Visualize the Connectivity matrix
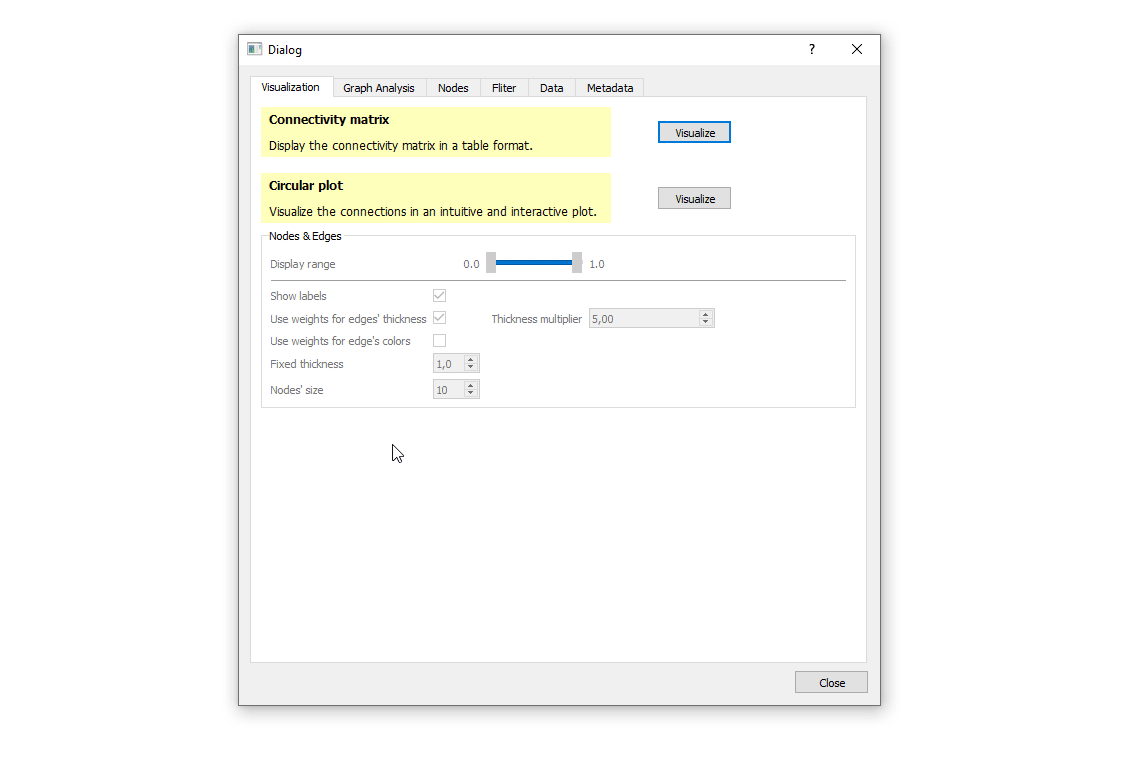The image size is (1129, 757). [694, 133]
